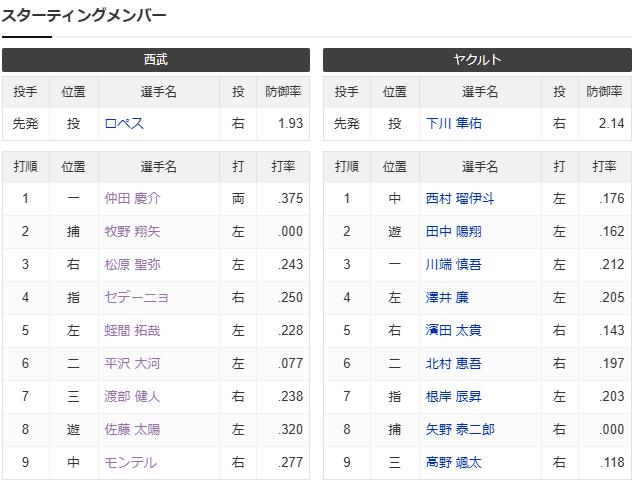Click on 北村 恵吾 link
Viewport: 637px width, 488px height.
tap(453, 363)
